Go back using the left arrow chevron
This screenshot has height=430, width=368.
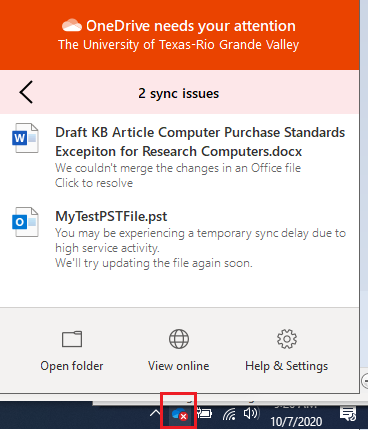coord(26,92)
